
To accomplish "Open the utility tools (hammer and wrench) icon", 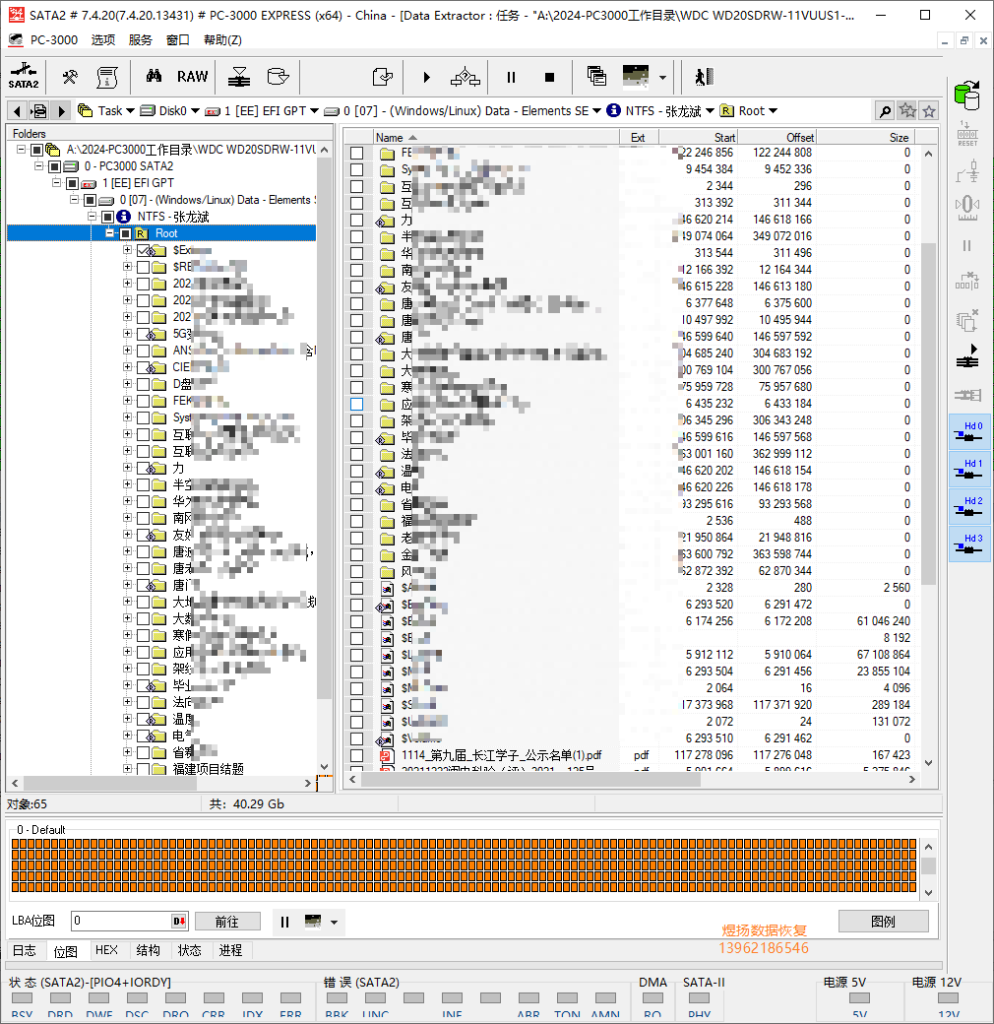I will click(x=70, y=77).
